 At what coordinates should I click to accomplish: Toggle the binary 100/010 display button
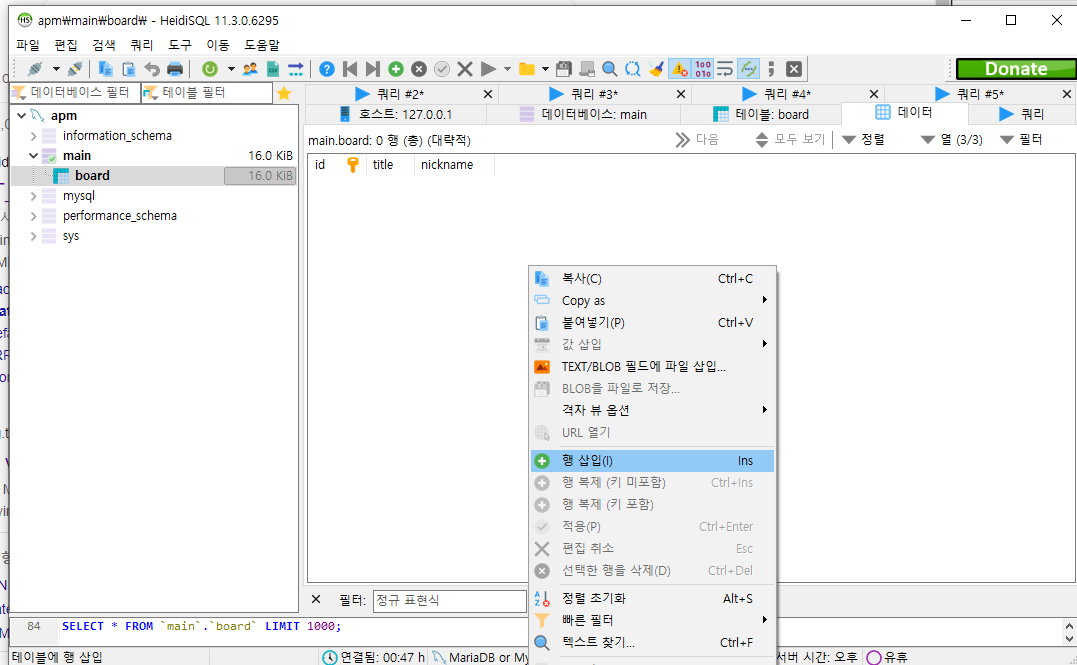point(703,69)
